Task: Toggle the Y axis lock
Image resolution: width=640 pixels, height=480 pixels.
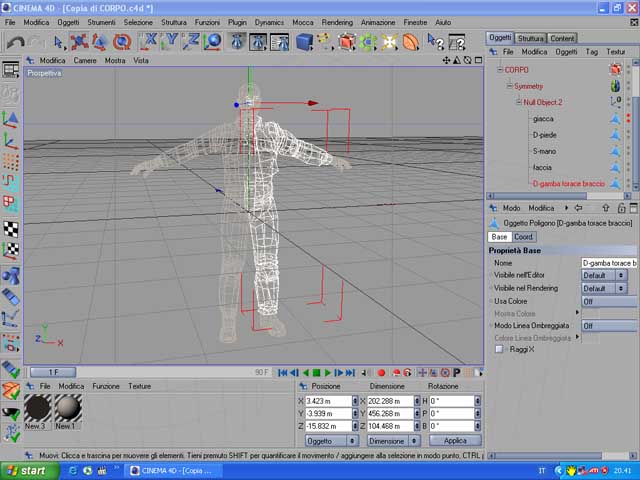Action: pos(169,42)
